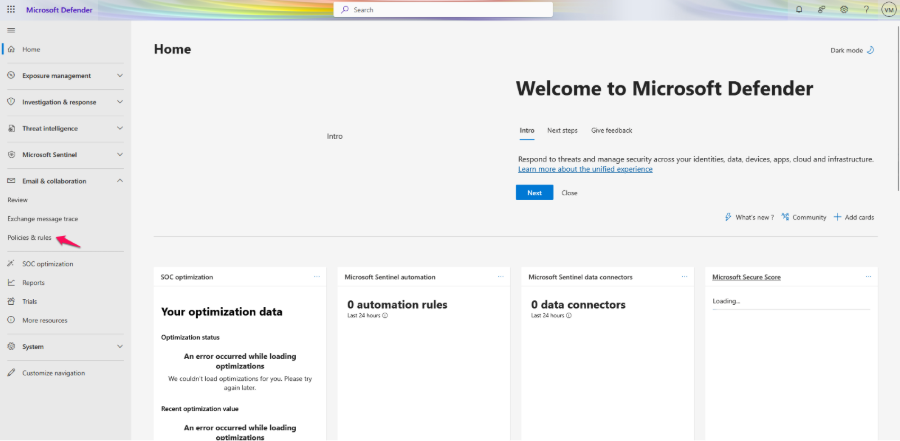Select the Give feedback tab
Viewport: 900px width, 441px height.
611,130
